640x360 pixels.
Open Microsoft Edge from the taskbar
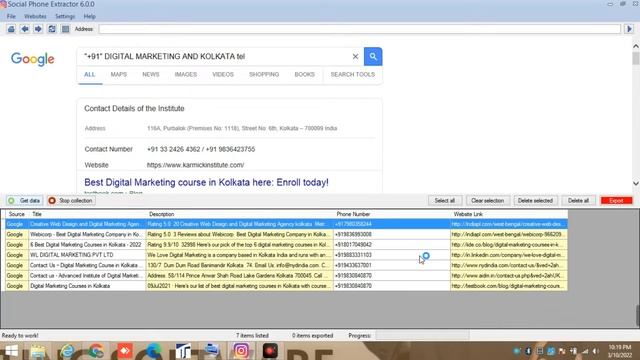[x=153, y=351]
